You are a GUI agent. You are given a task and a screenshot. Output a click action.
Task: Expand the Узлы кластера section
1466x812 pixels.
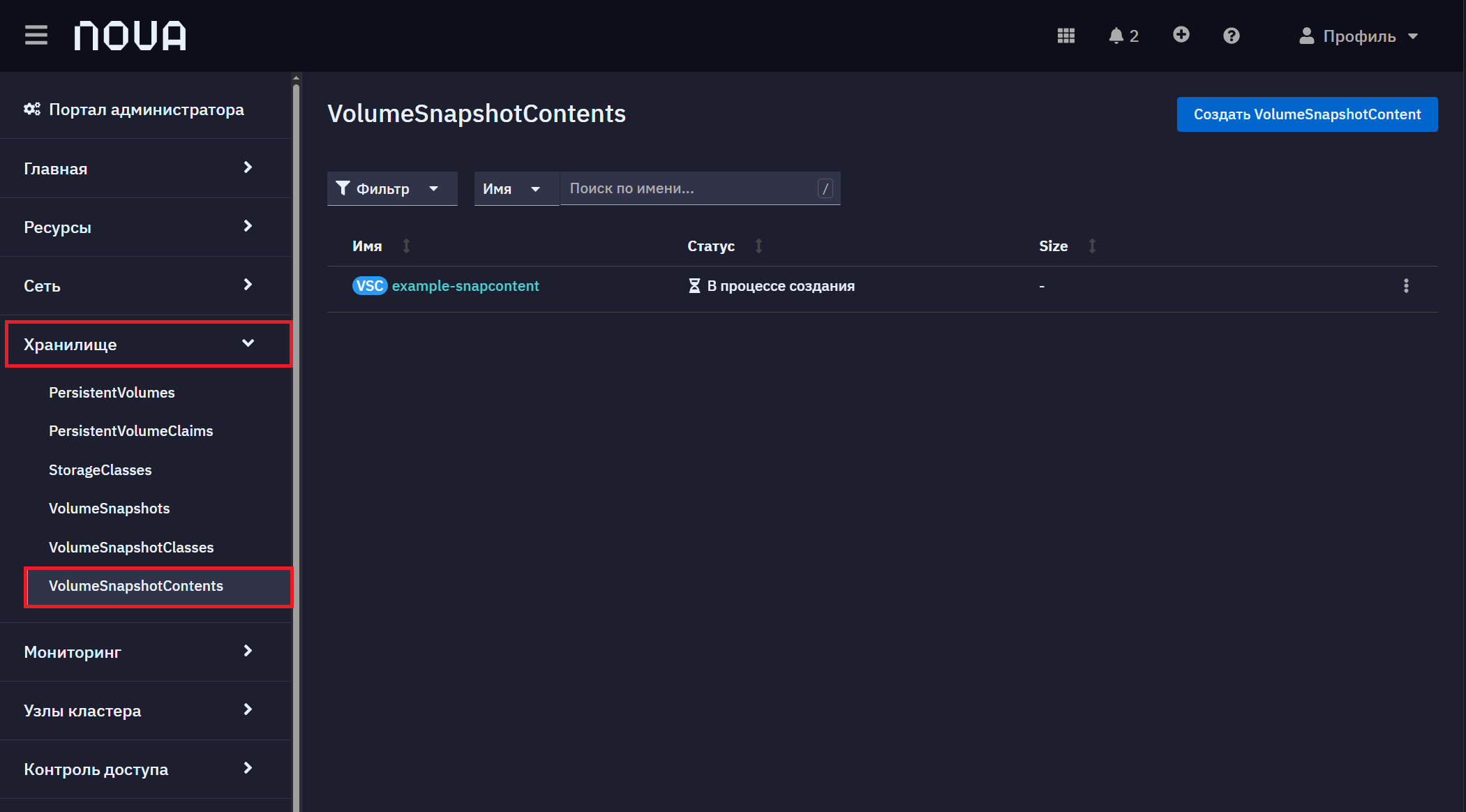point(145,710)
